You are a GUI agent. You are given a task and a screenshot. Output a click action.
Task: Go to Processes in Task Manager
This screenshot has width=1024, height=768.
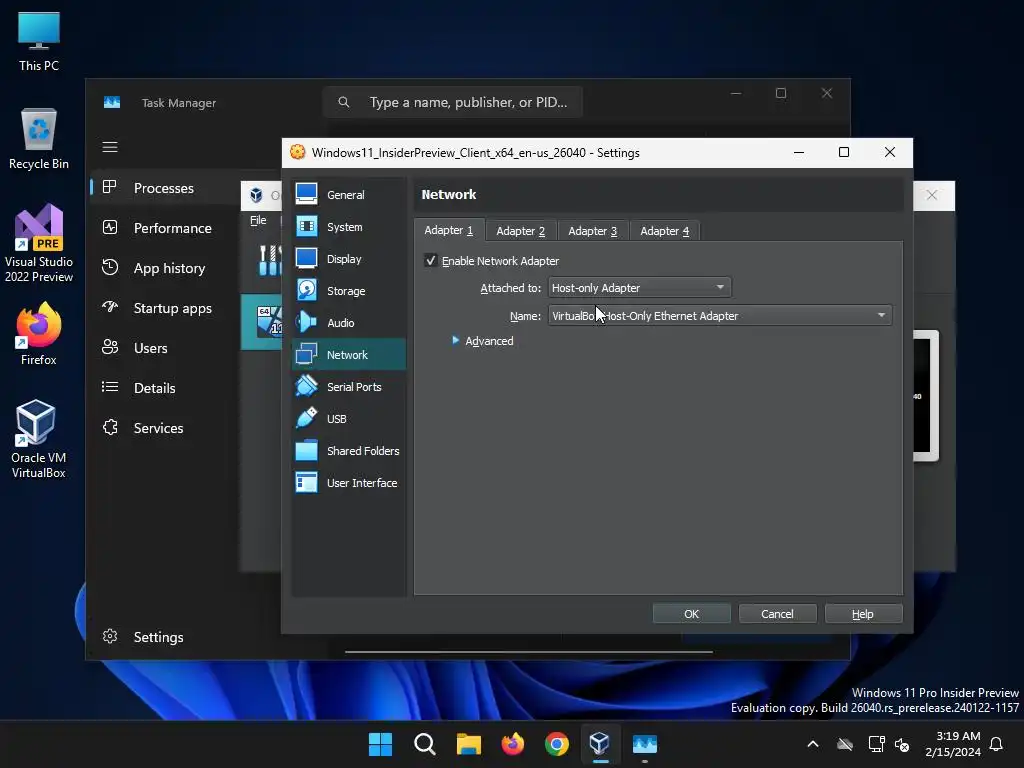click(163, 188)
